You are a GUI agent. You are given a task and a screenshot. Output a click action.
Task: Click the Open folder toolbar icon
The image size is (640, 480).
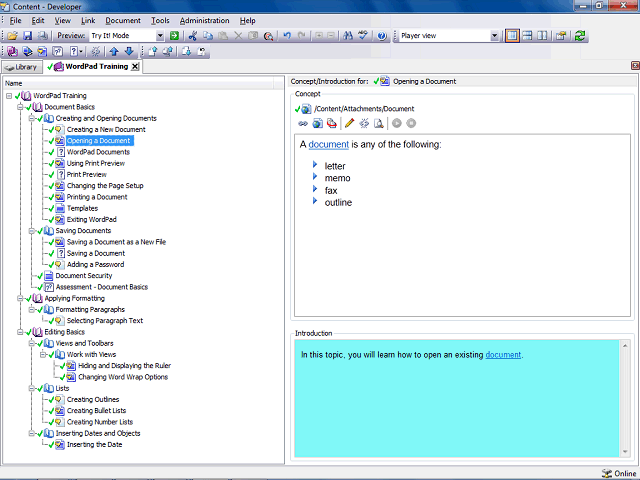[x=12, y=36]
